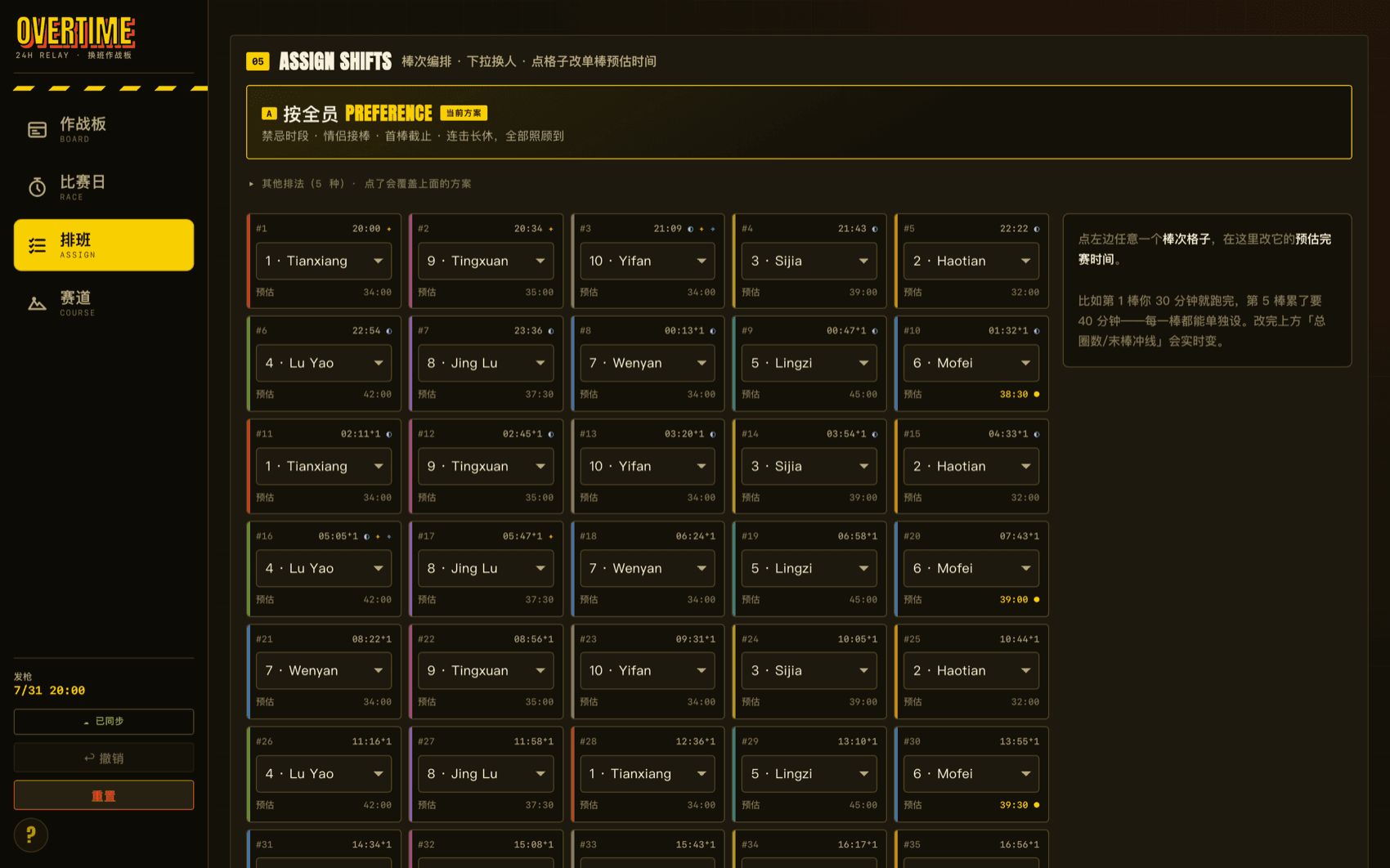Click the star marker on shift #17
This screenshot has width=1390, height=868.
click(550, 536)
